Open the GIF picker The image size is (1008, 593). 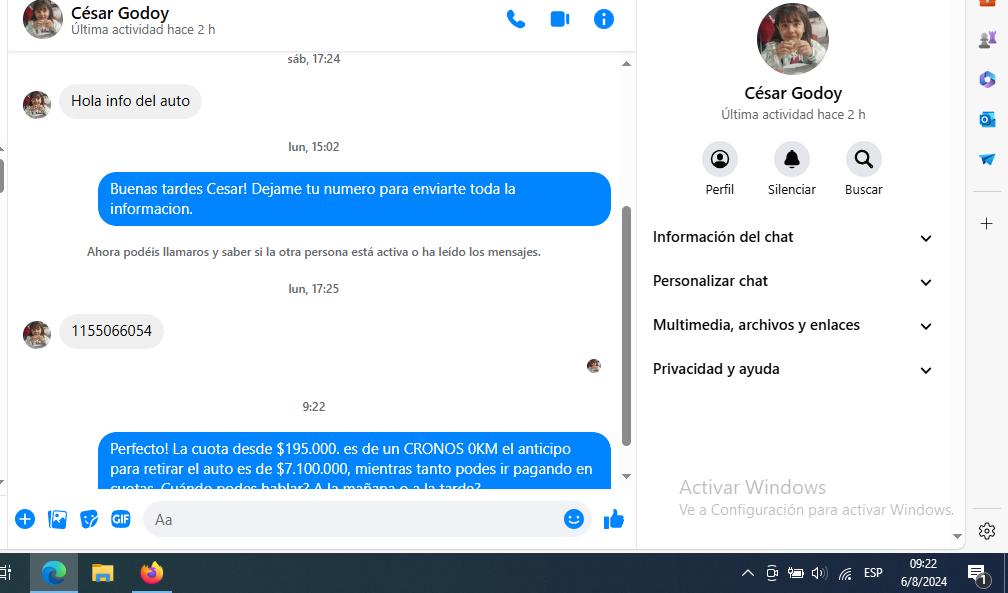121,519
